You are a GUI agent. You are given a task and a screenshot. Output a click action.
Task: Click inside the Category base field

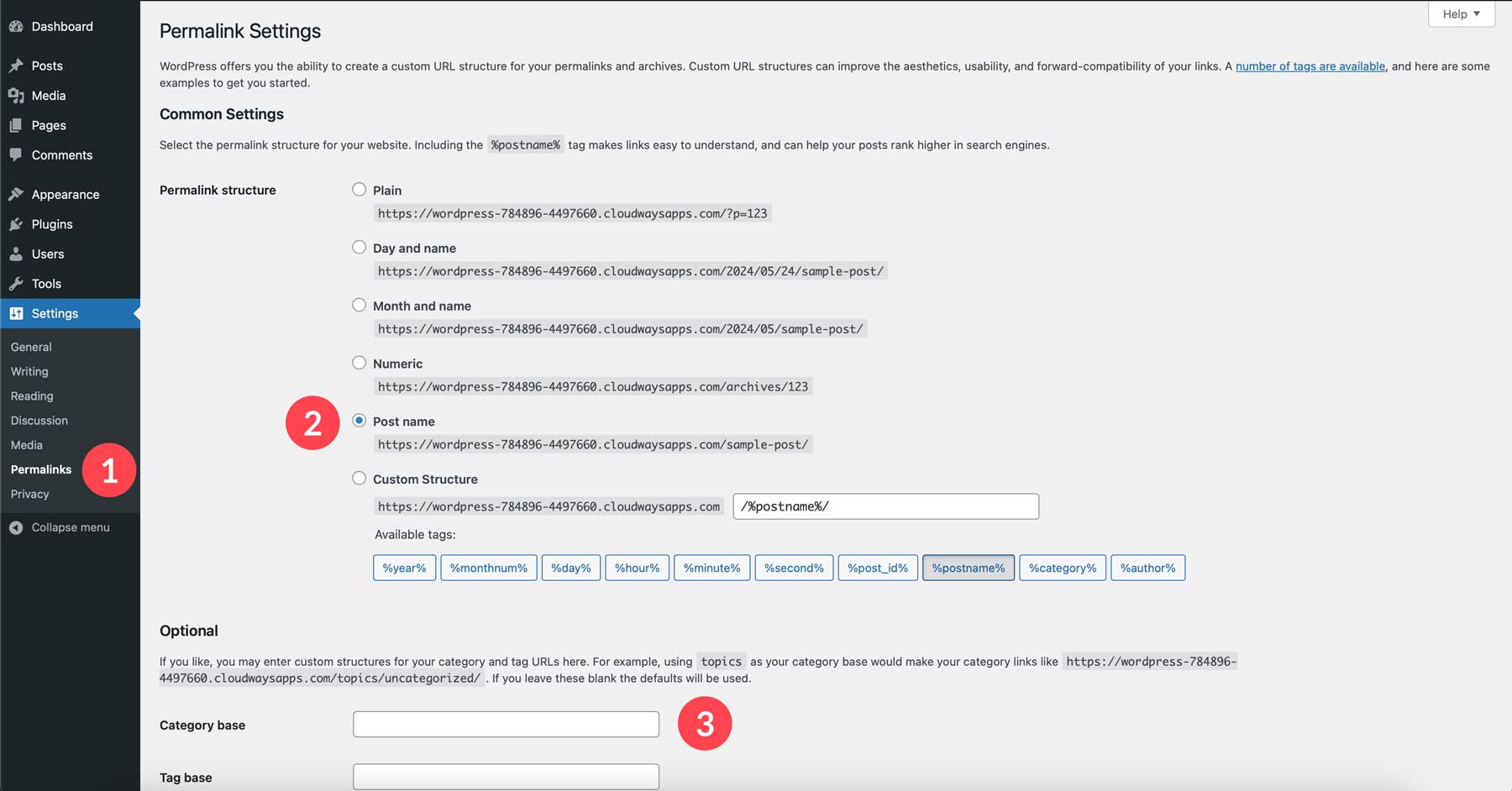pos(506,723)
